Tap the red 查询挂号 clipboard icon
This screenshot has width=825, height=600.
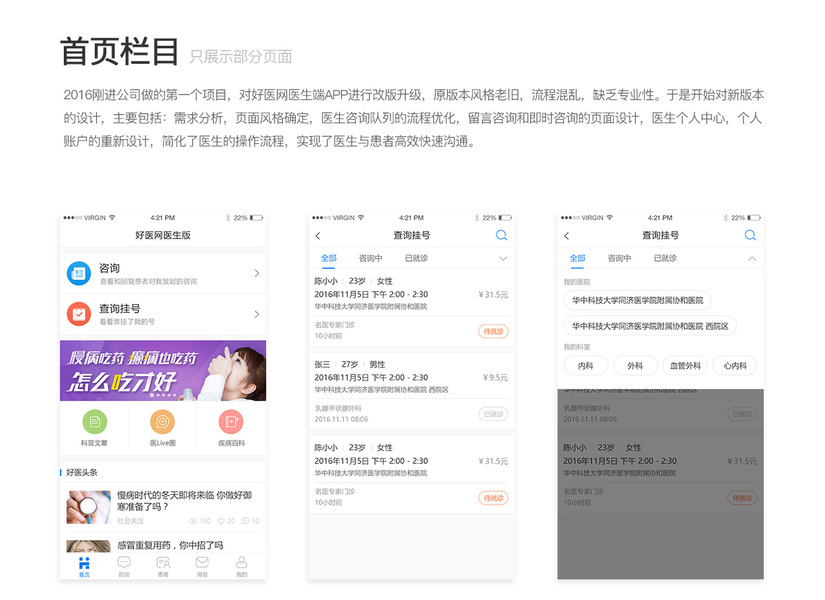(x=79, y=314)
